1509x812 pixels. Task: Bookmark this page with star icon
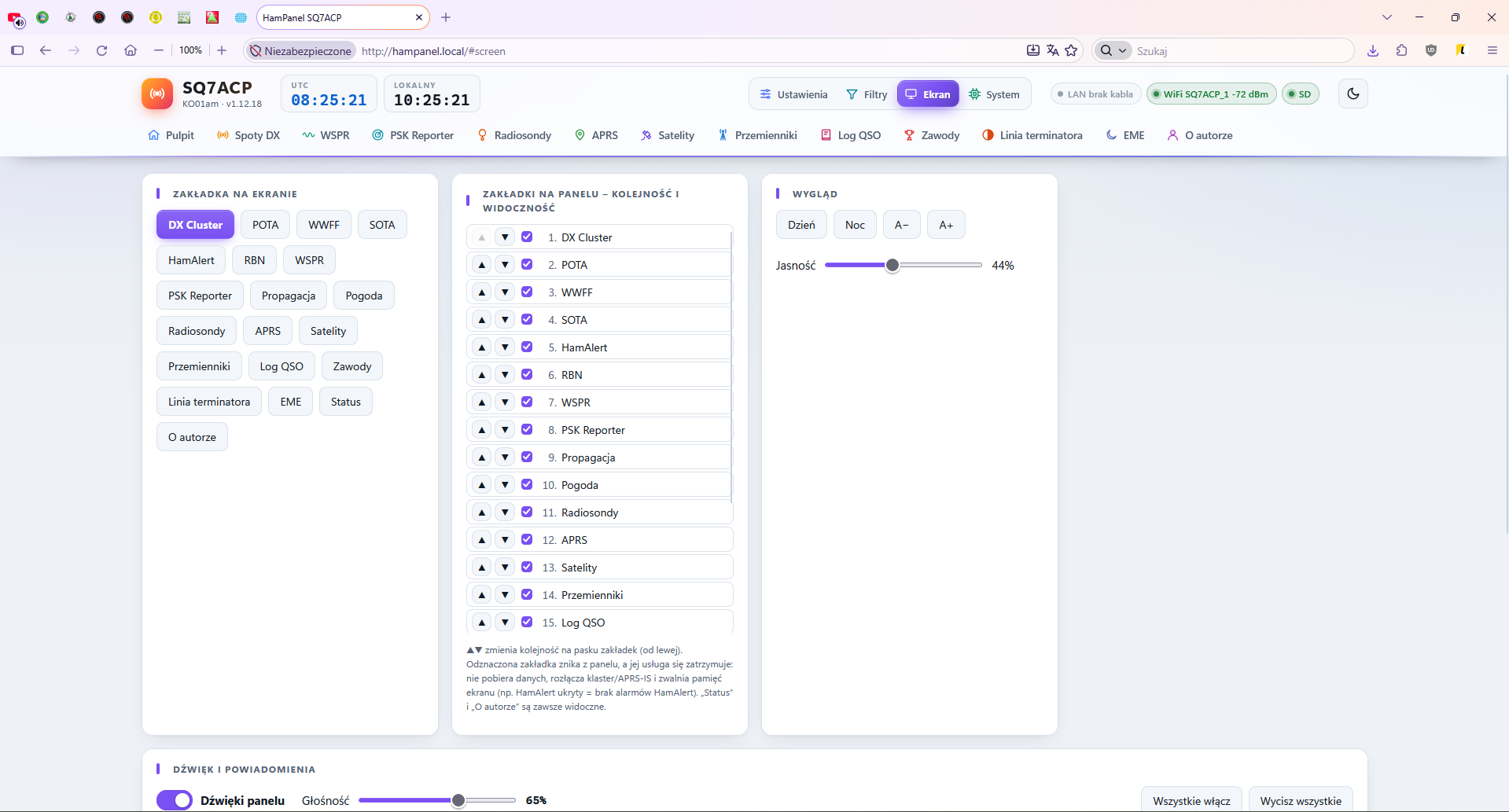(x=1071, y=50)
